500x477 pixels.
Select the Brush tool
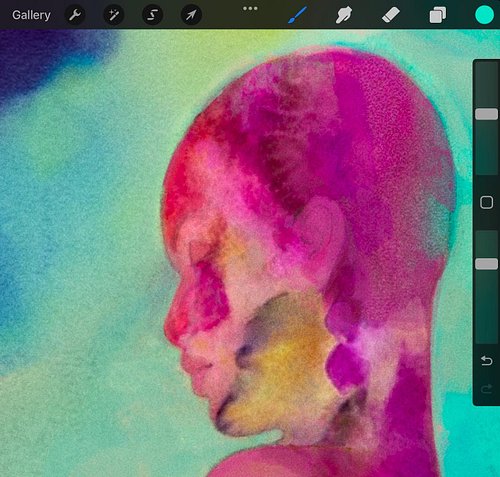(x=297, y=15)
